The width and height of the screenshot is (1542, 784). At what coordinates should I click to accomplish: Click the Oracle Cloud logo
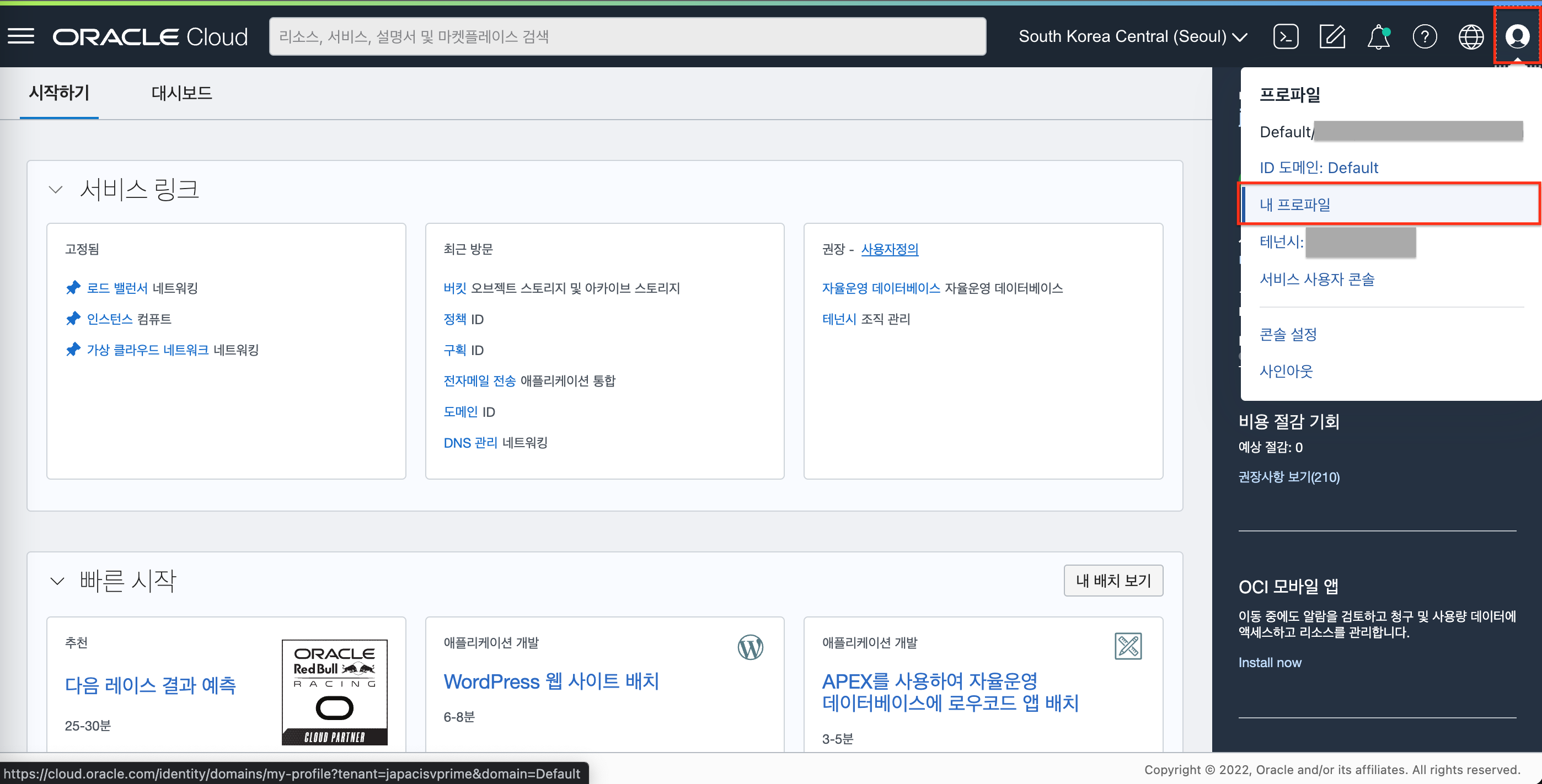[150, 37]
